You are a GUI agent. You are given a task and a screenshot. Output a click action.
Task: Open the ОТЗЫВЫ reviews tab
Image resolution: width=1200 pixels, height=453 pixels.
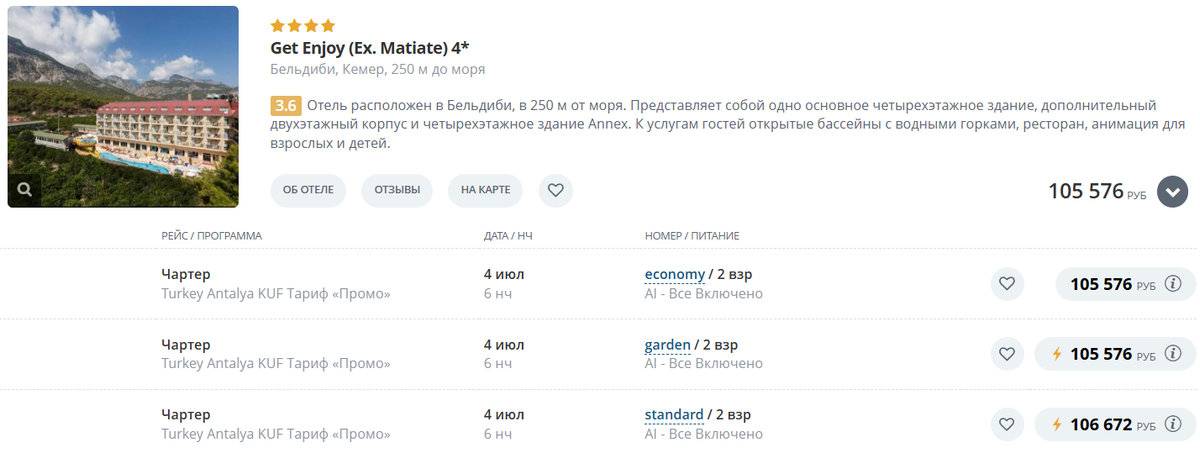click(x=397, y=190)
